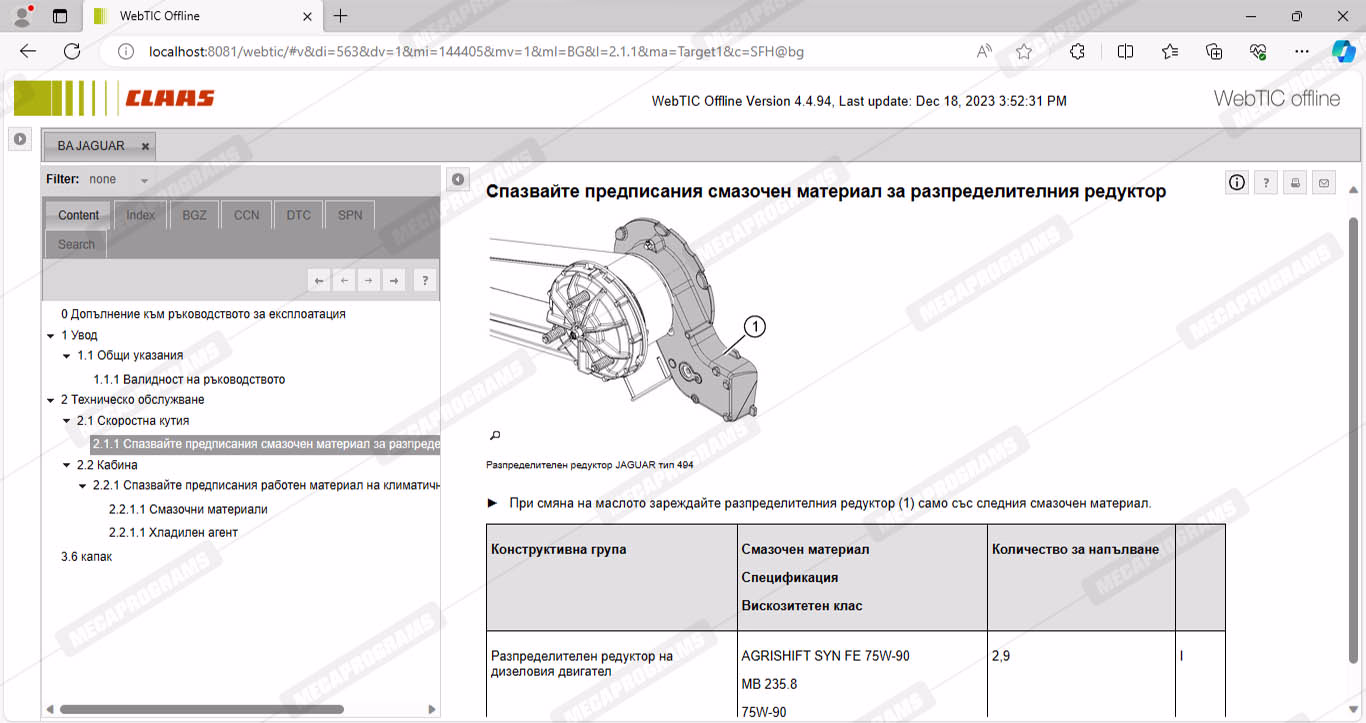This screenshot has width=1366, height=723.
Task: Click the print page icon
Action: coord(1295,182)
